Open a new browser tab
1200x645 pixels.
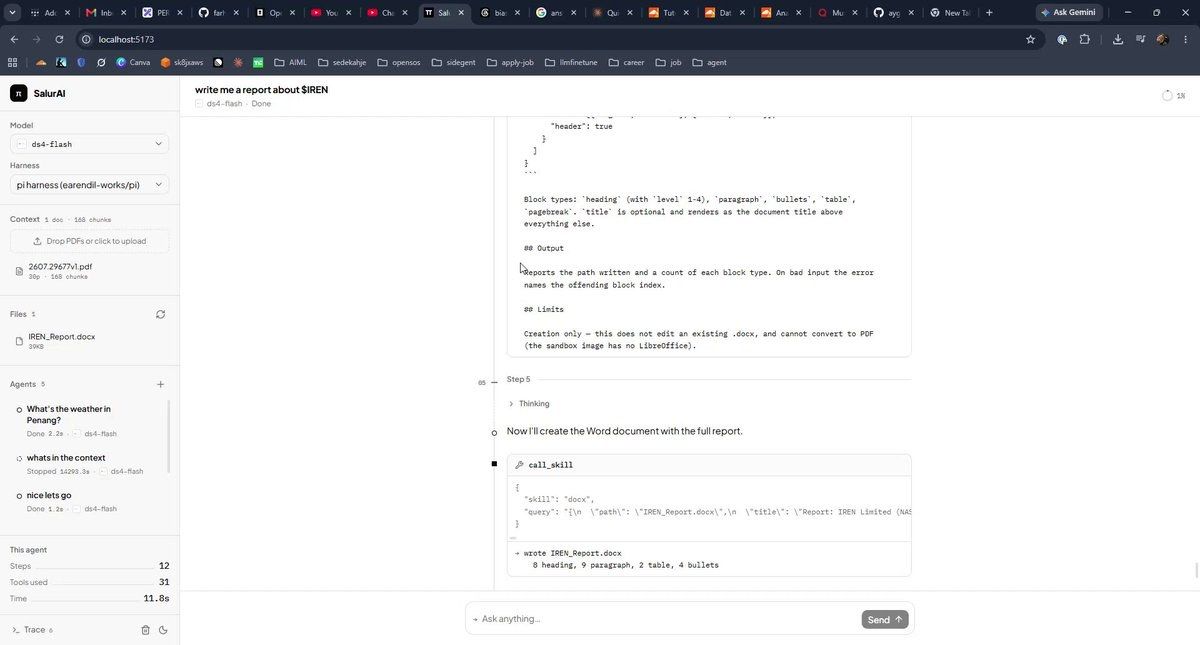[x=989, y=13]
